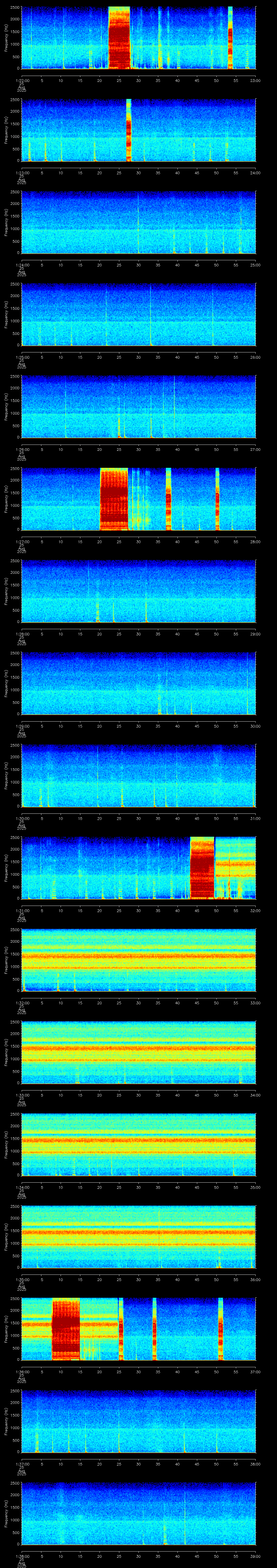This screenshot has height=1568, width=277.
Task: Click the 1:25:00 start time label
Action: coord(21,357)
